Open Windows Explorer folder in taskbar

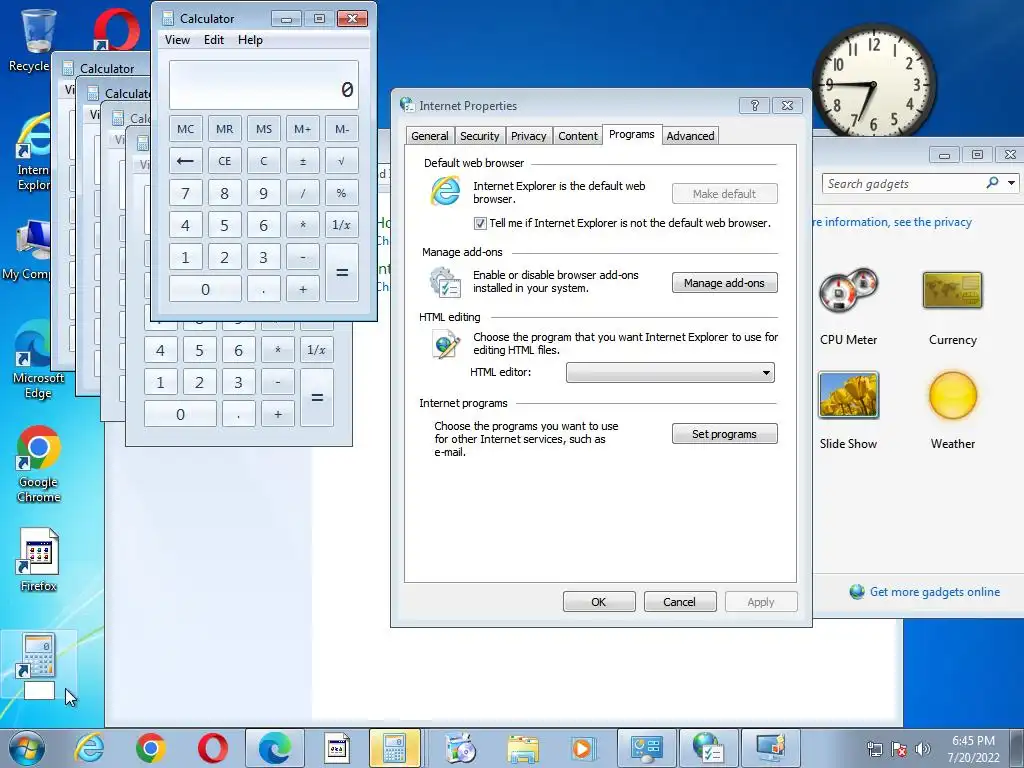point(523,748)
